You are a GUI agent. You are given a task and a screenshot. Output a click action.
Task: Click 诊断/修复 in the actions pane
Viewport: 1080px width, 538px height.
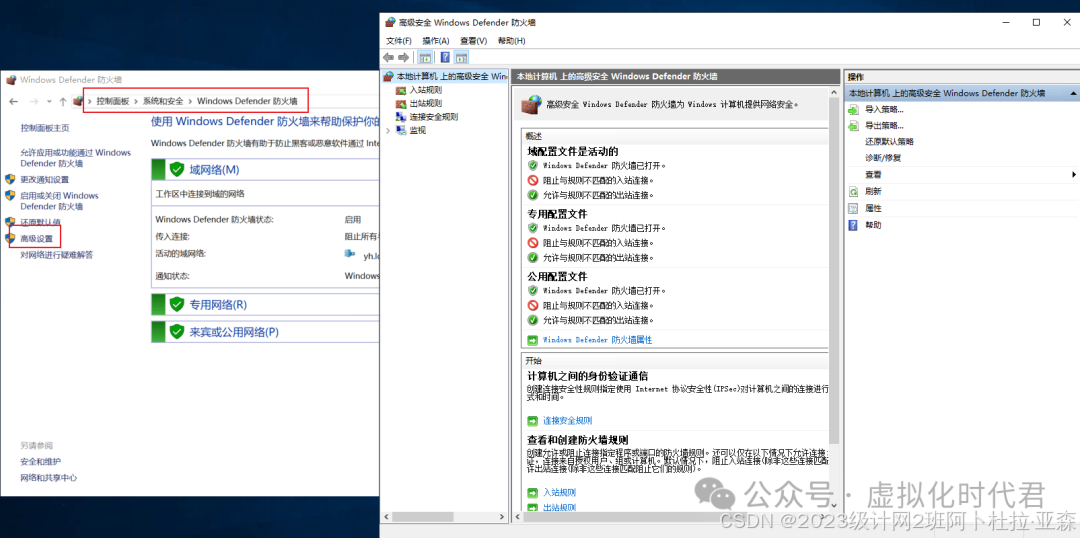(883, 158)
